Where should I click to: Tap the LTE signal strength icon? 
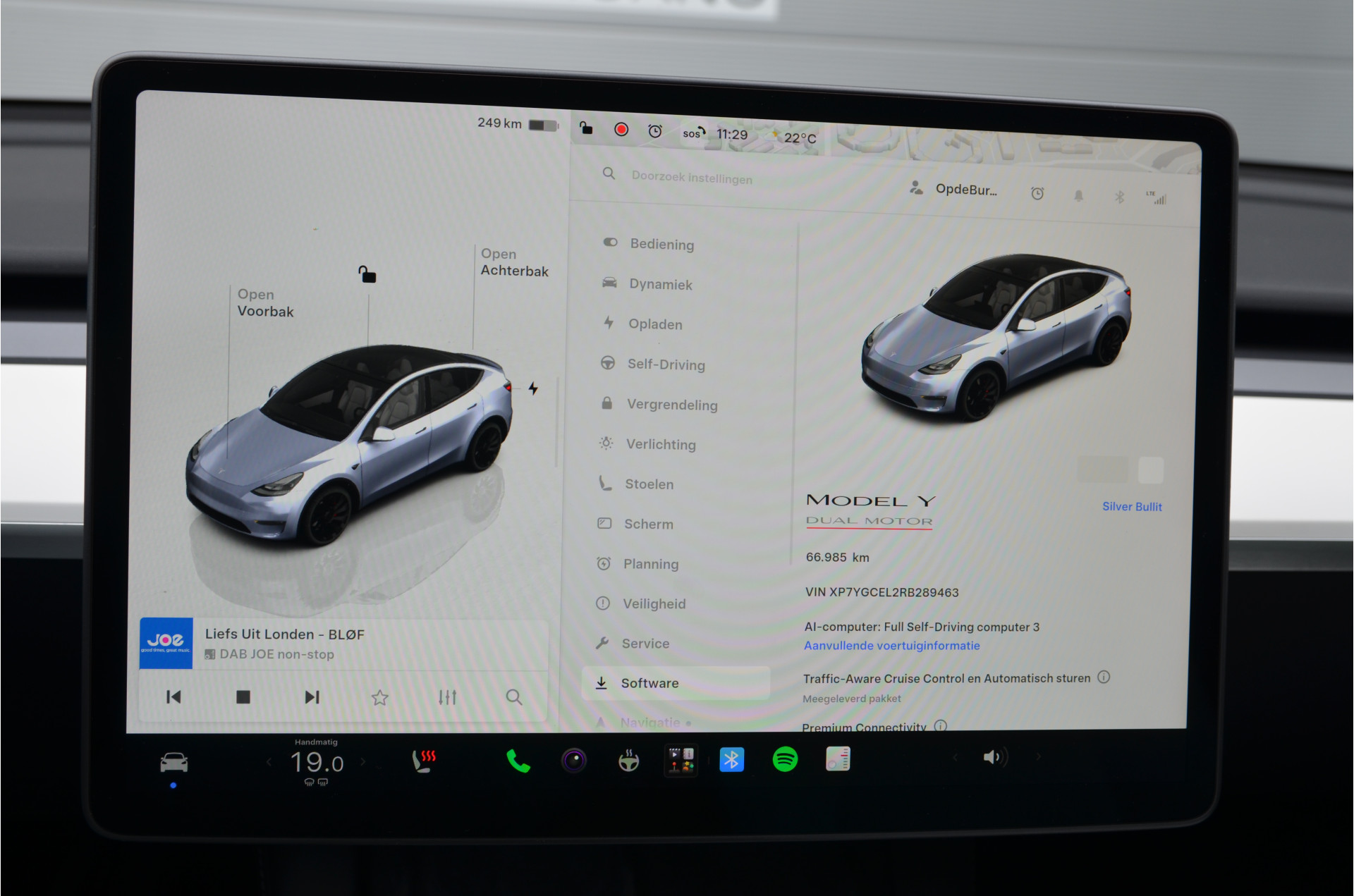(x=1157, y=198)
